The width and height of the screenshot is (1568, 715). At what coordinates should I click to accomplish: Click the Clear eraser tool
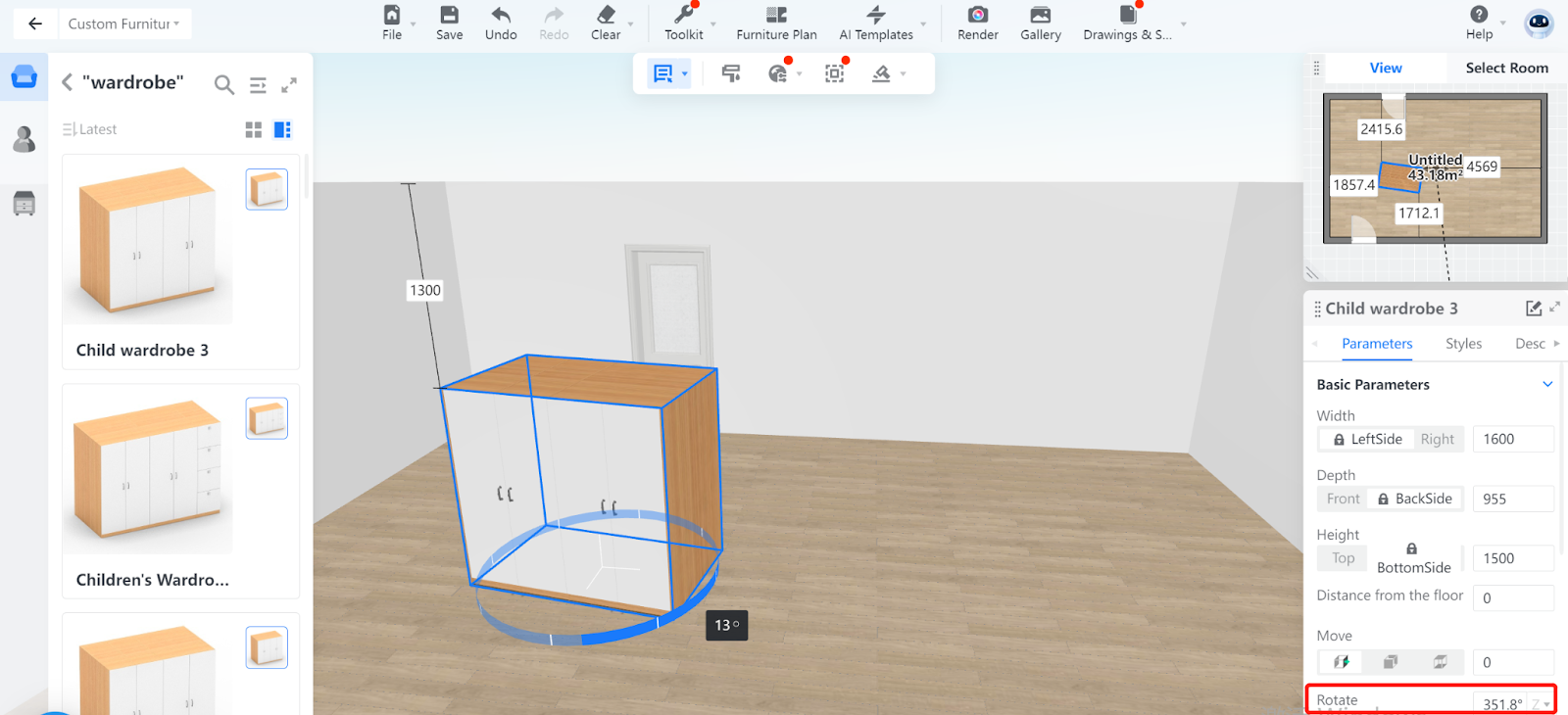pyautogui.click(x=606, y=23)
